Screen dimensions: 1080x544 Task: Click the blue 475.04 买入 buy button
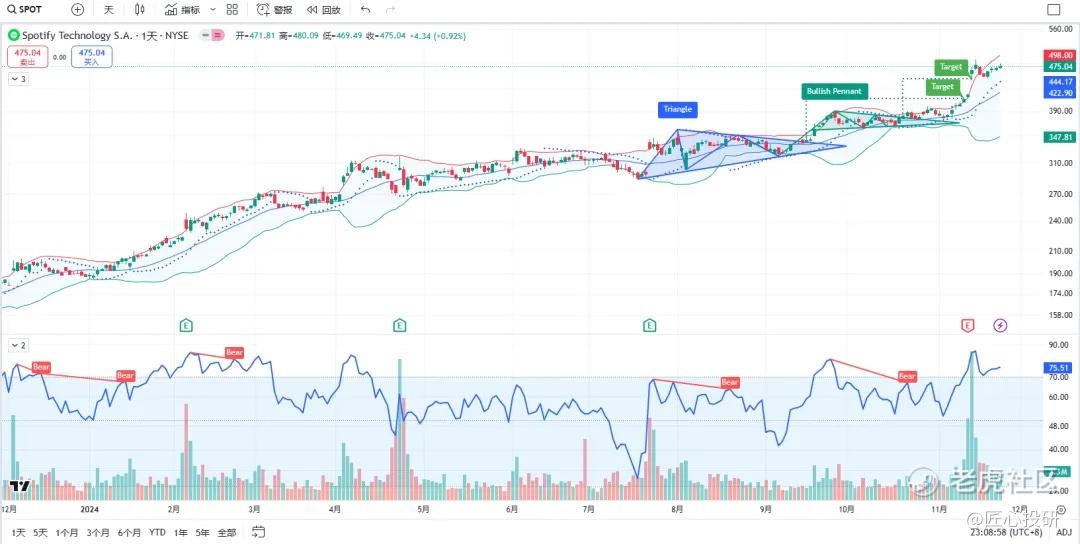(92, 56)
